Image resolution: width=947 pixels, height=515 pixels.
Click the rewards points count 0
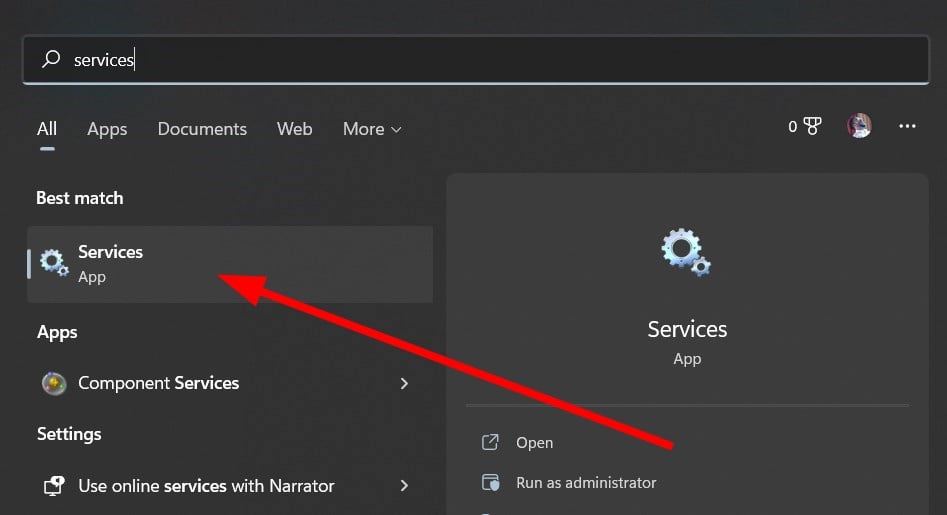pos(792,126)
